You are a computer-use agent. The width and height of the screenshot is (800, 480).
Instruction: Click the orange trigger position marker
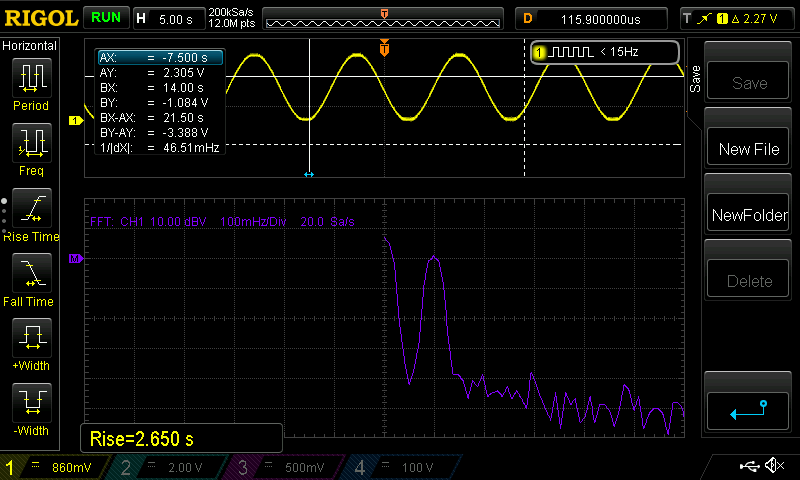click(385, 48)
